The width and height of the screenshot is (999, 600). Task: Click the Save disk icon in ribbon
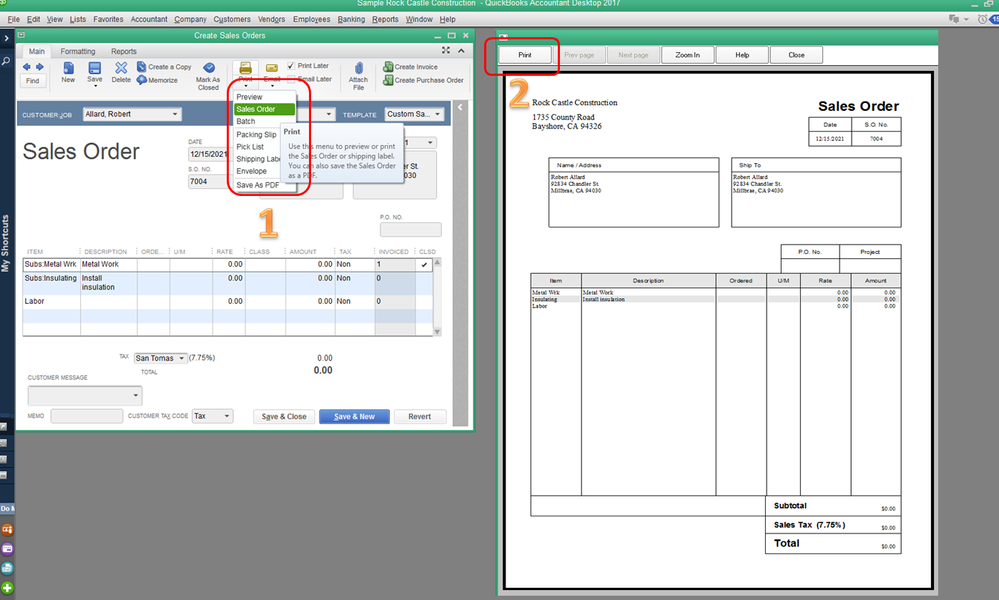click(94, 68)
